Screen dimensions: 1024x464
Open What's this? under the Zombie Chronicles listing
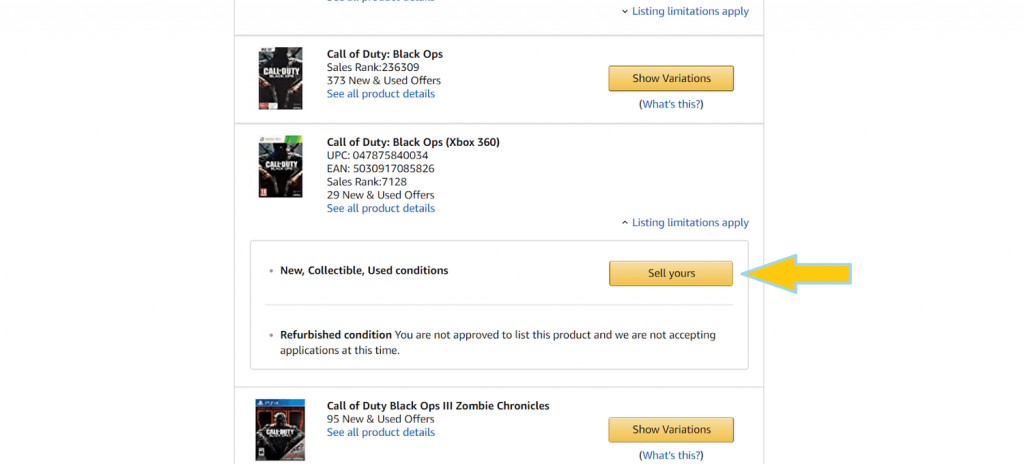[671, 455]
